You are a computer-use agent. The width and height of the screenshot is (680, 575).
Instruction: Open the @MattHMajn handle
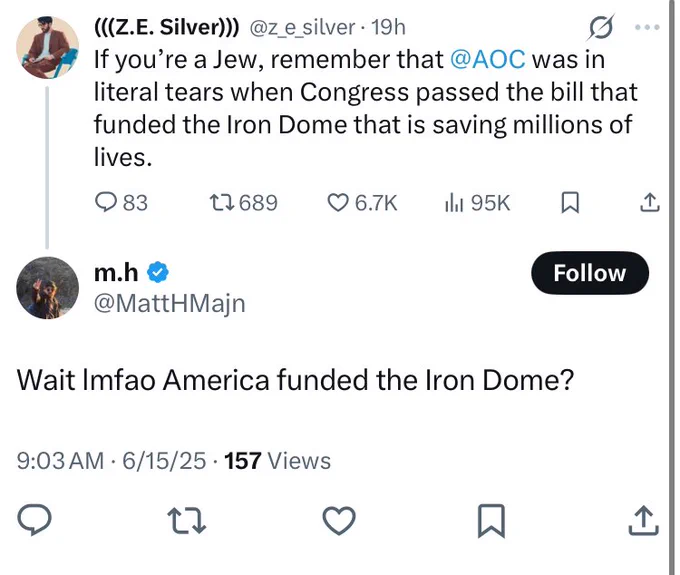170,303
